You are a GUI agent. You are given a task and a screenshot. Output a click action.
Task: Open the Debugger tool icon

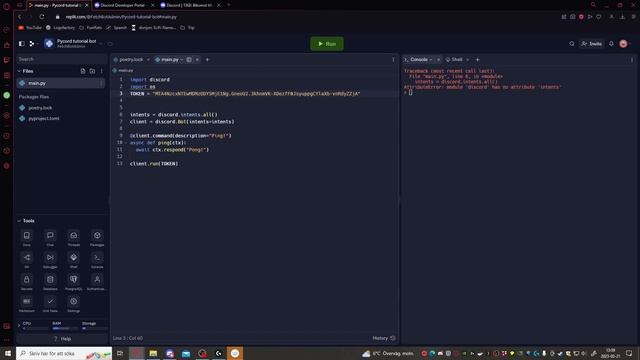click(50, 258)
